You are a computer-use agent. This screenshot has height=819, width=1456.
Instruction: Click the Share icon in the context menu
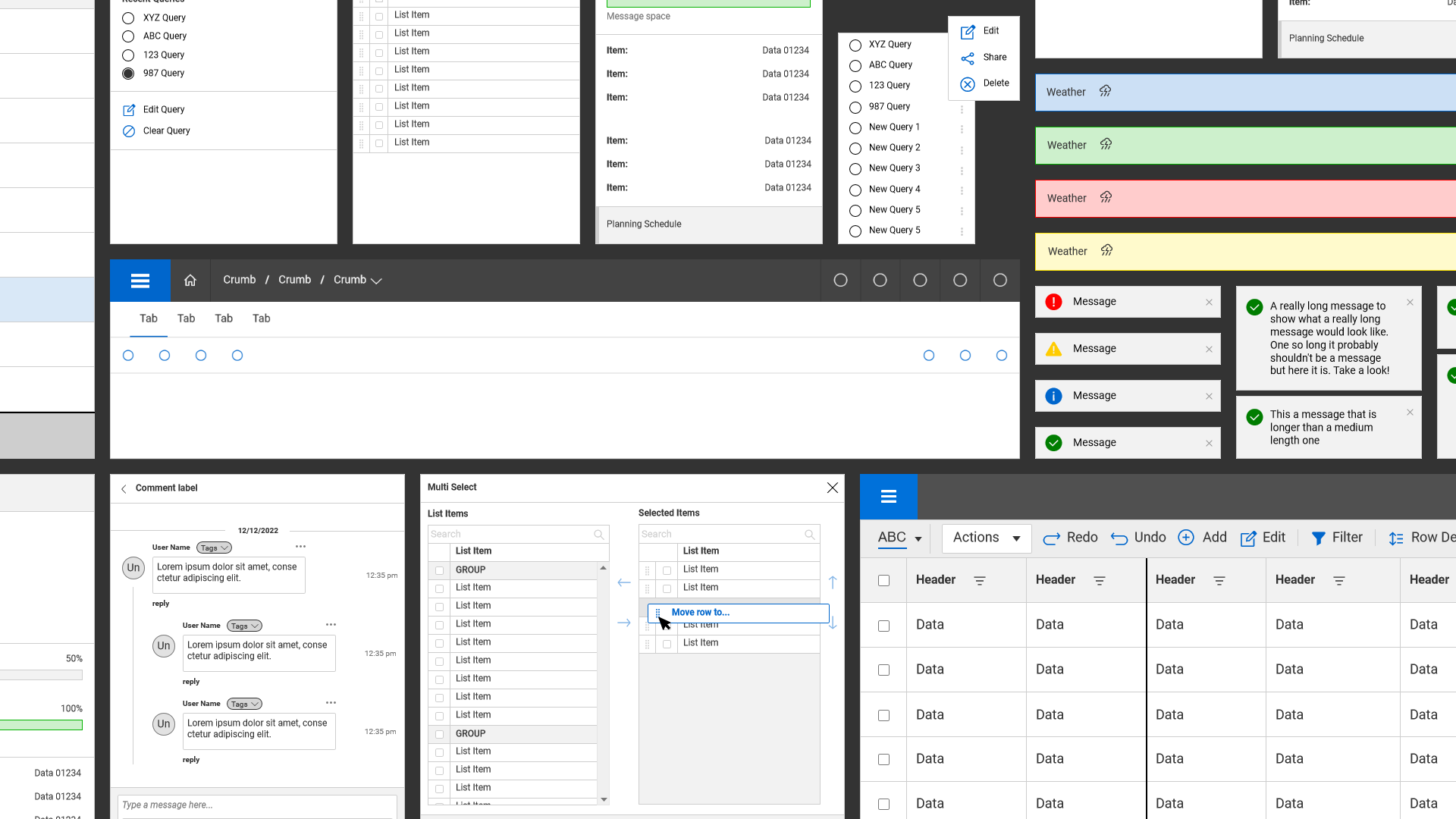pos(968,58)
